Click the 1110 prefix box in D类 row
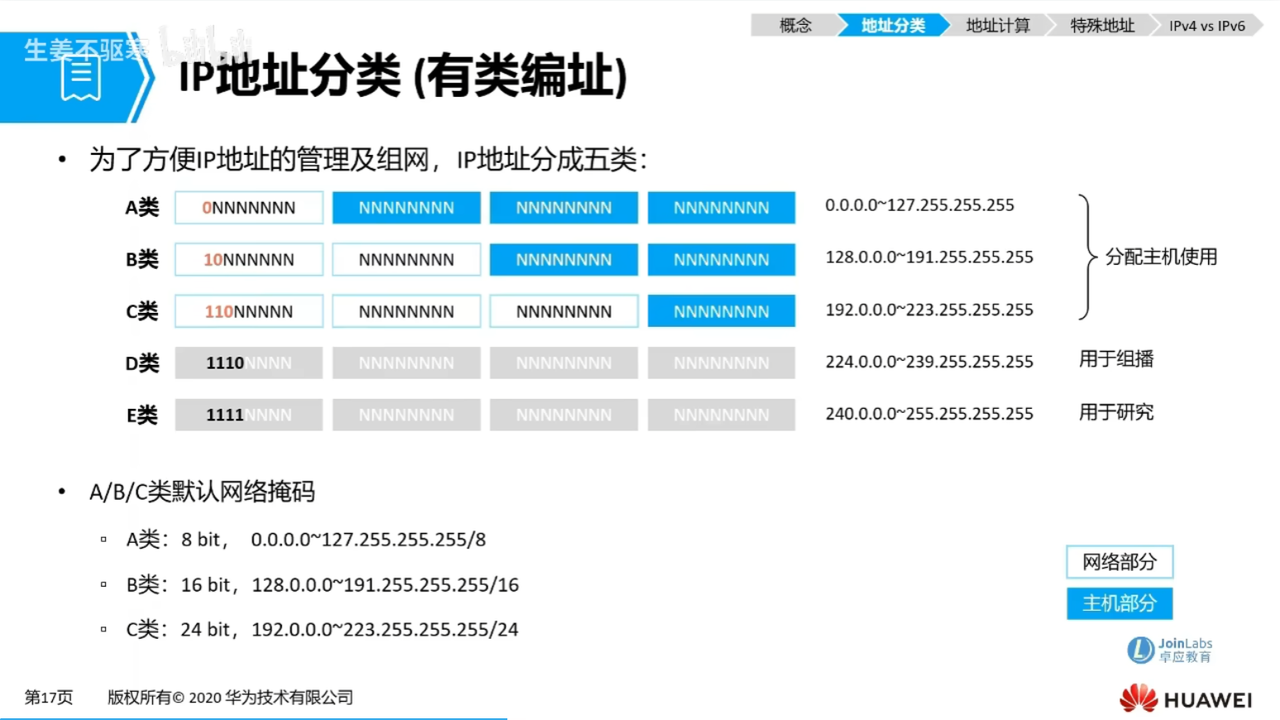1280x720 pixels. [249, 363]
